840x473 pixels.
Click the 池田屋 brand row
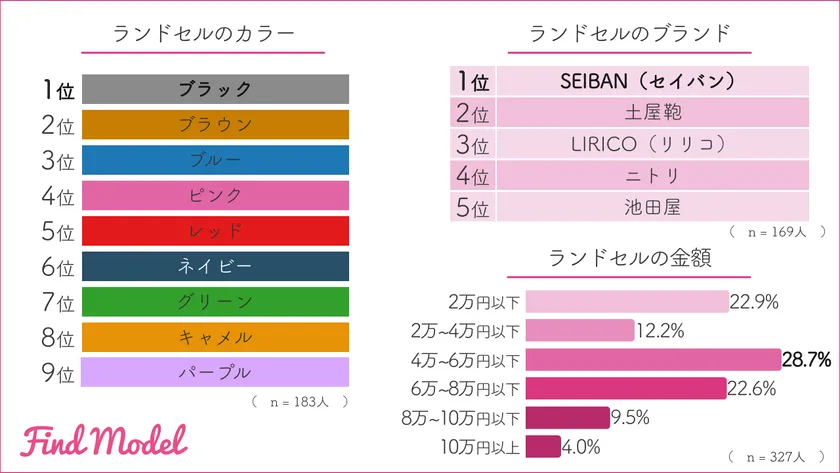[651, 208]
